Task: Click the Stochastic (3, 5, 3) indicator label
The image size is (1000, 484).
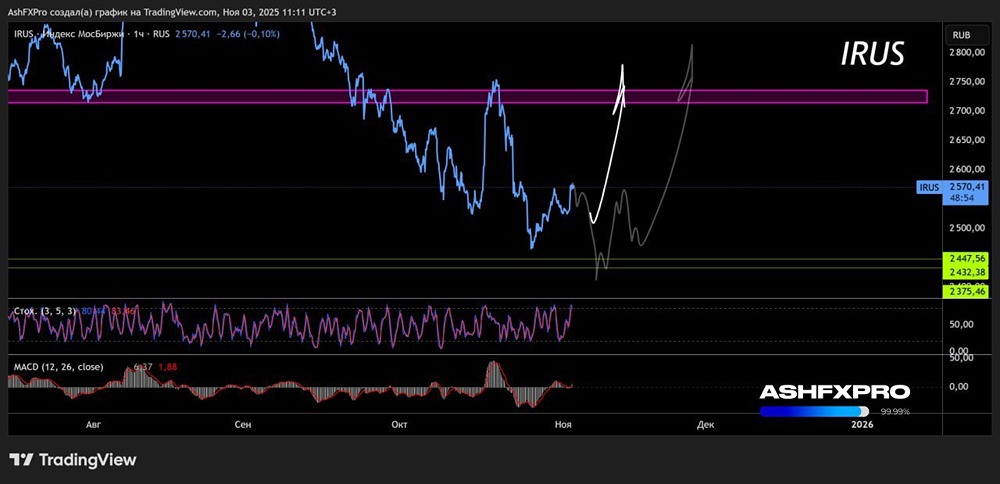Action: click(x=44, y=311)
